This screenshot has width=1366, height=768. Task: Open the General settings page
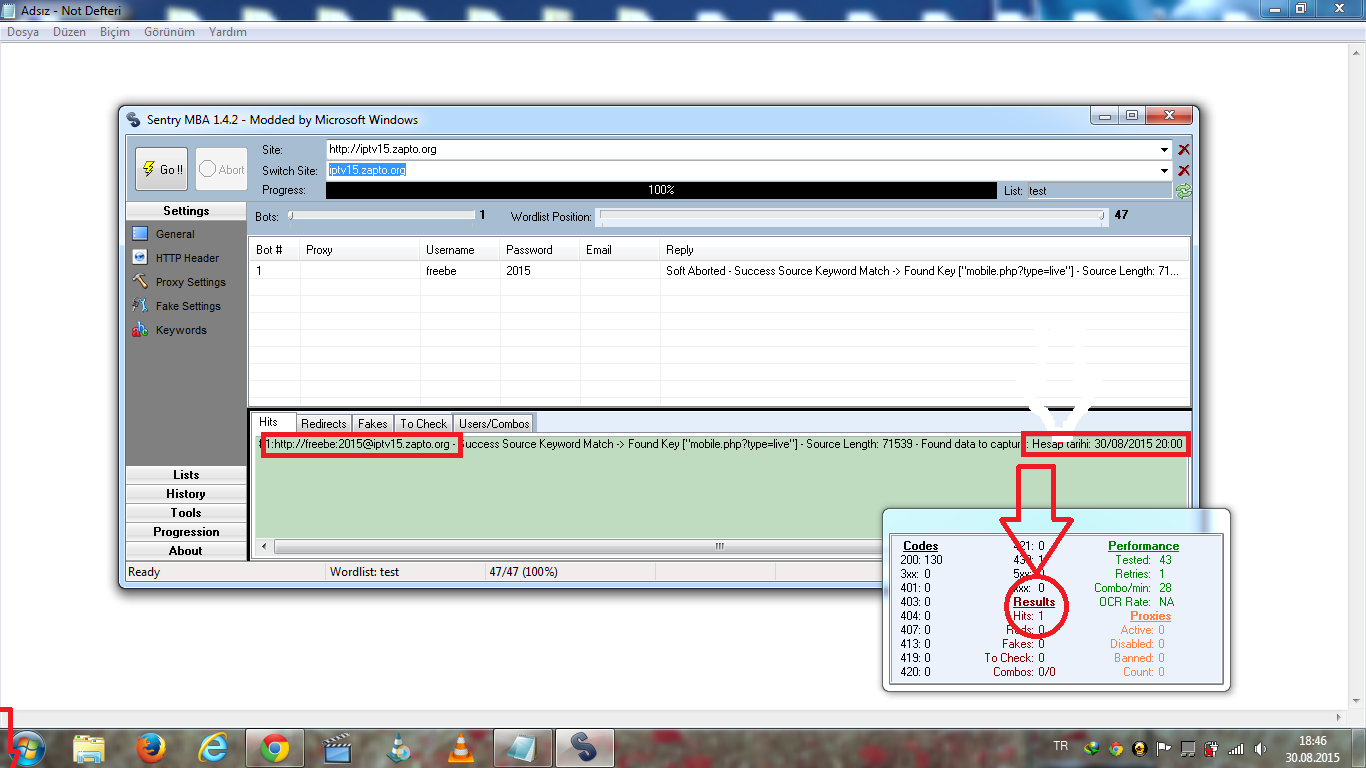coord(175,234)
